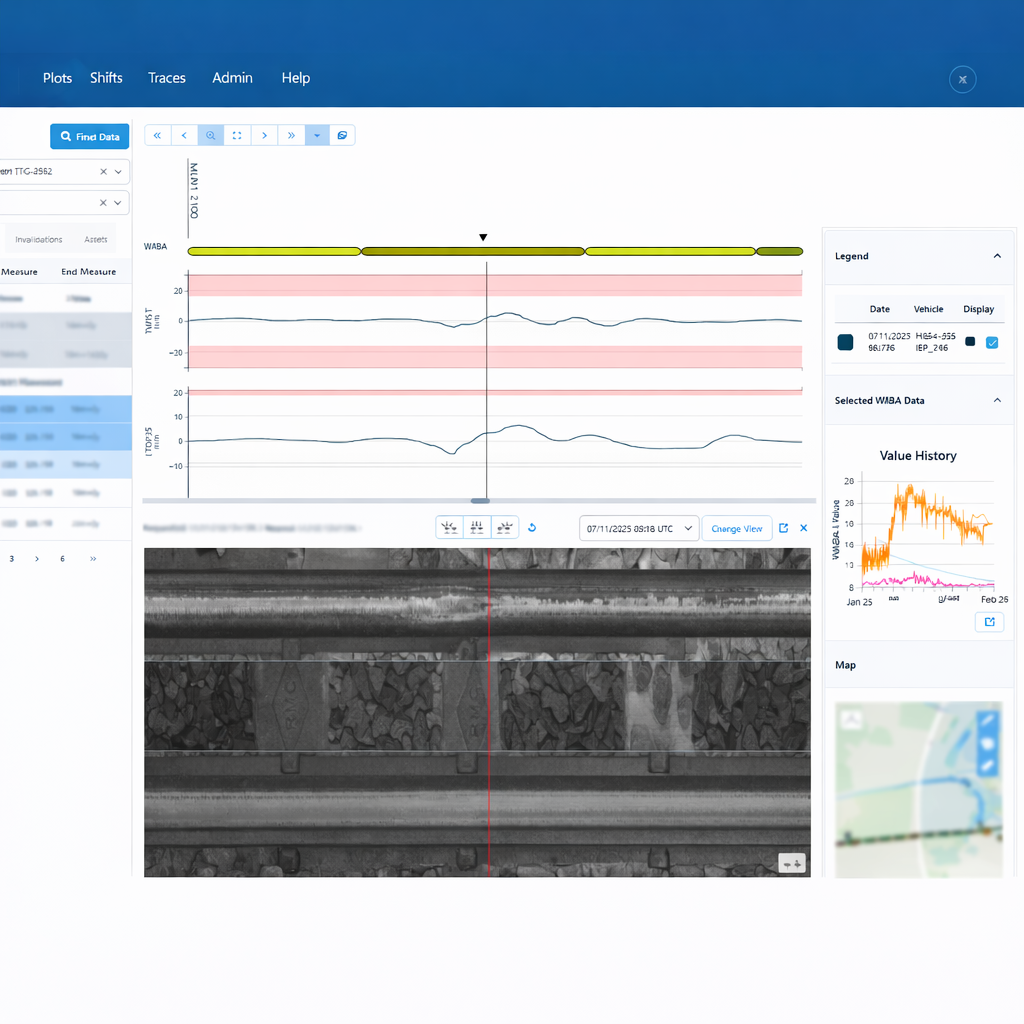Screen dimensions: 1024x1024
Task: Click the Vehicle column header in Legend
Action: [x=928, y=309]
